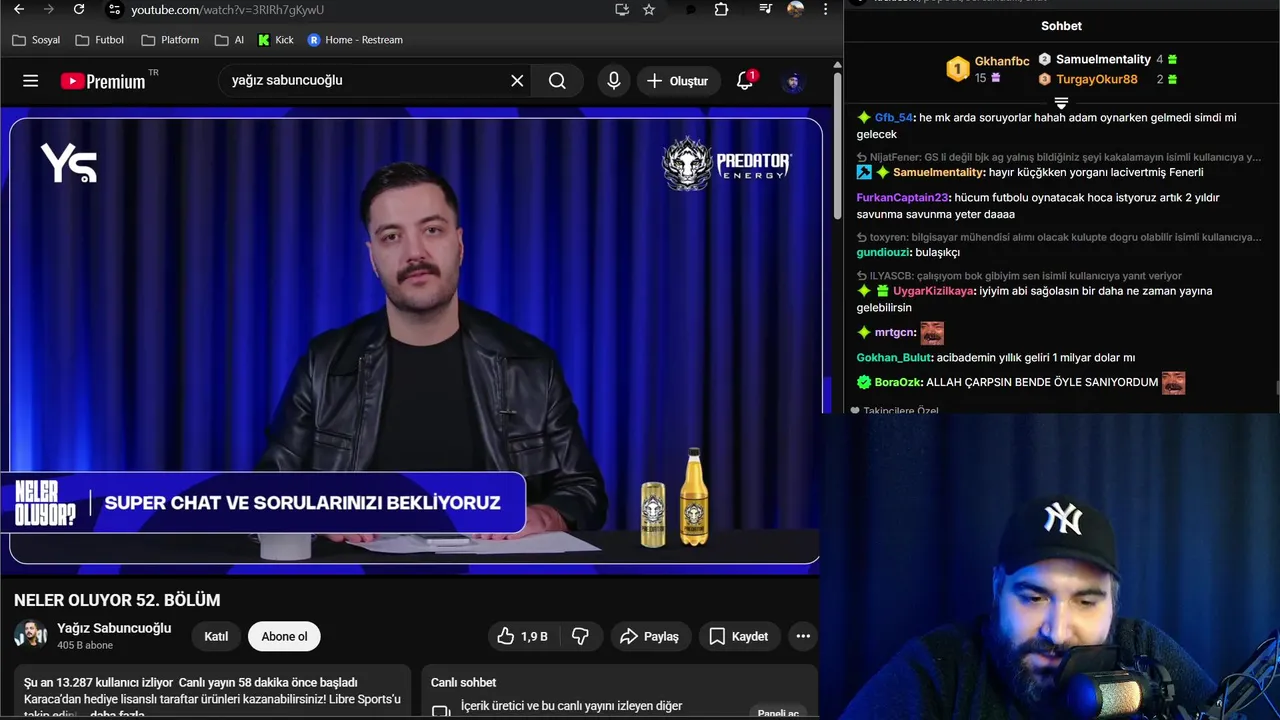Open the YouTube account avatar menu
Viewport: 1280px width, 720px height.
[x=793, y=81]
